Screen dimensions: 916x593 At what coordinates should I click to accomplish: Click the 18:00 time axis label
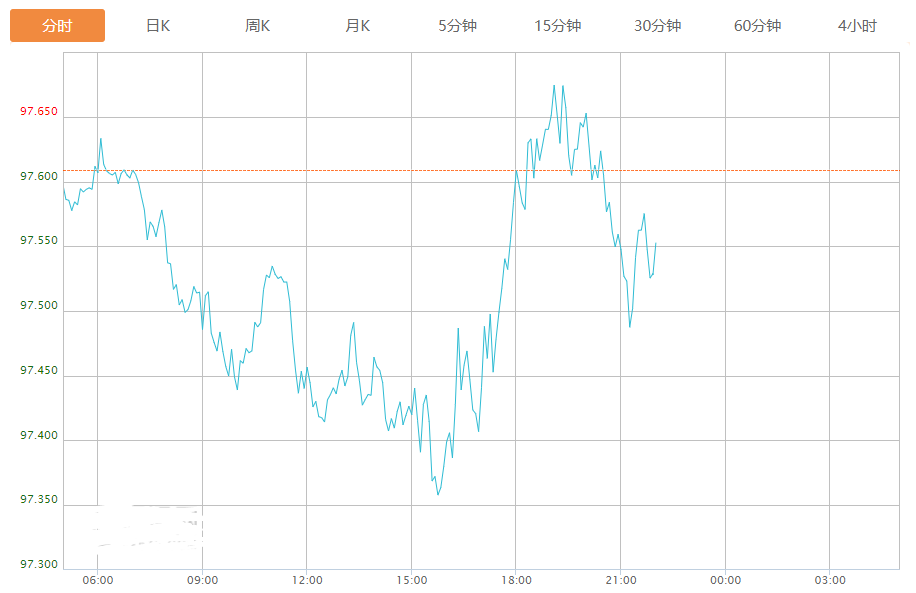coord(516,580)
